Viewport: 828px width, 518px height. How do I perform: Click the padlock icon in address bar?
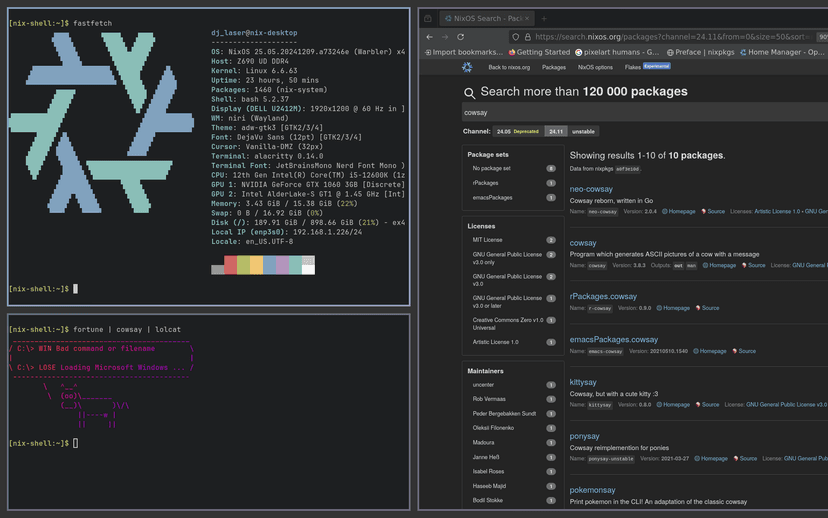[x=526, y=36]
